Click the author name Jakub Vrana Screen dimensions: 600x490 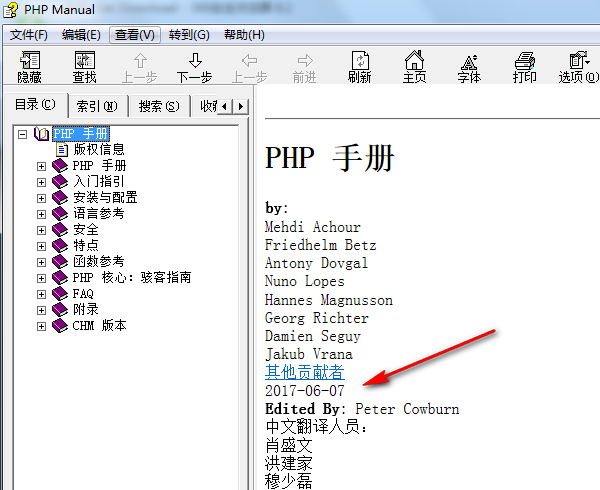[x=309, y=354]
